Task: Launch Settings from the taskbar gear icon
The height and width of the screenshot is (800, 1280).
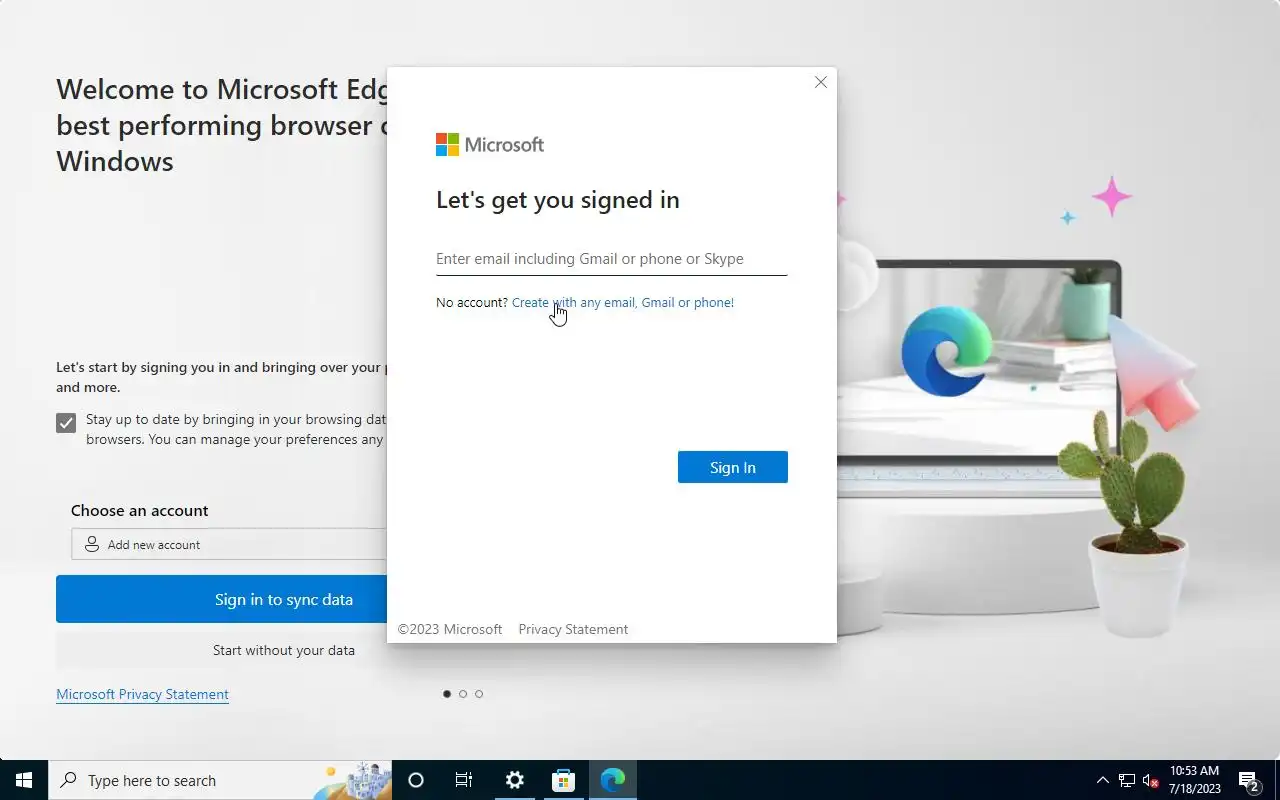Action: click(x=514, y=780)
